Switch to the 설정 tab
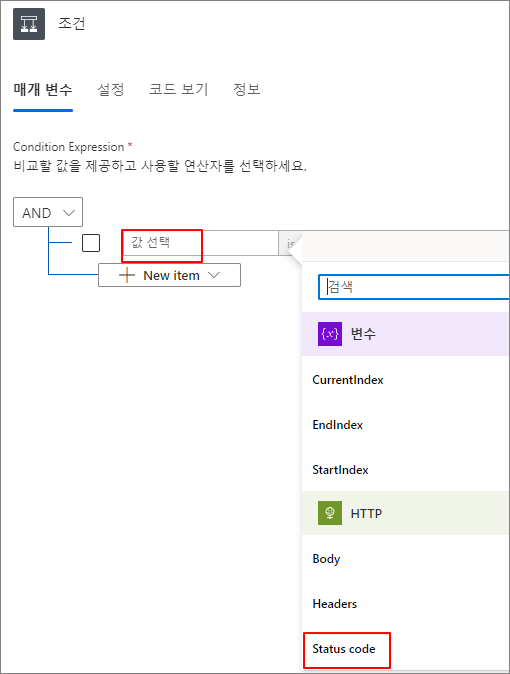Image resolution: width=510 pixels, height=674 pixels. coord(111,89)
